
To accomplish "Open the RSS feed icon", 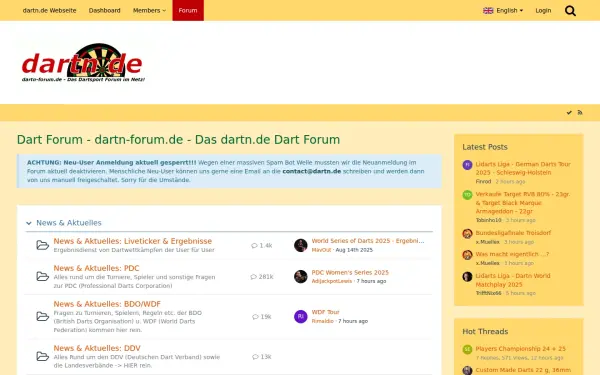I will [580, 112].
